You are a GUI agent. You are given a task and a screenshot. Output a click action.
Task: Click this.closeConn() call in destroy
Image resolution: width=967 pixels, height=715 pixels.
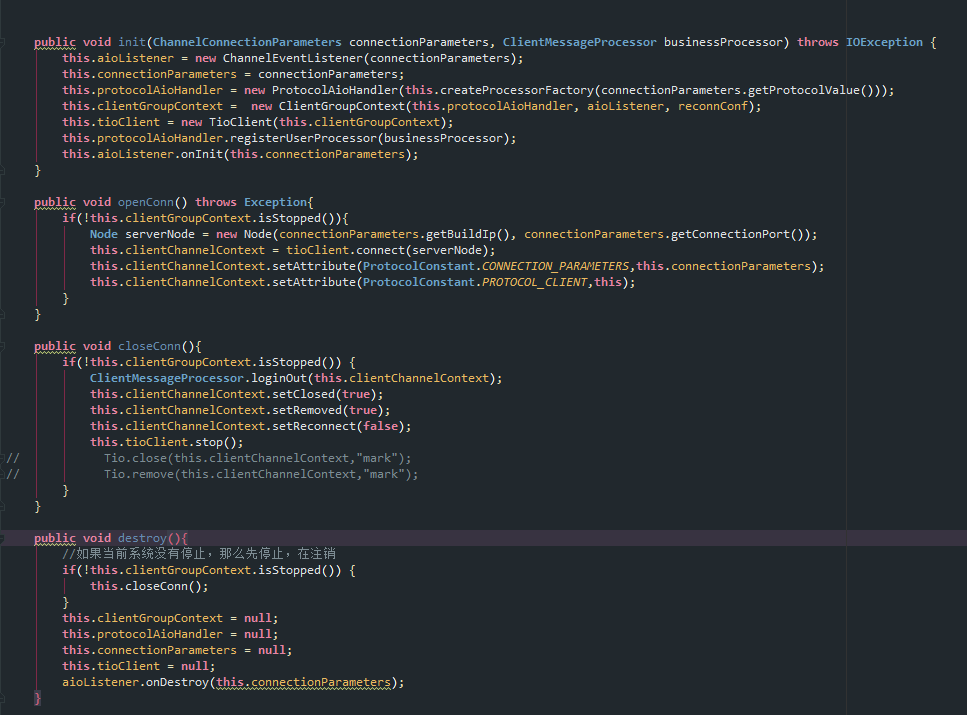tap(149, 586)
